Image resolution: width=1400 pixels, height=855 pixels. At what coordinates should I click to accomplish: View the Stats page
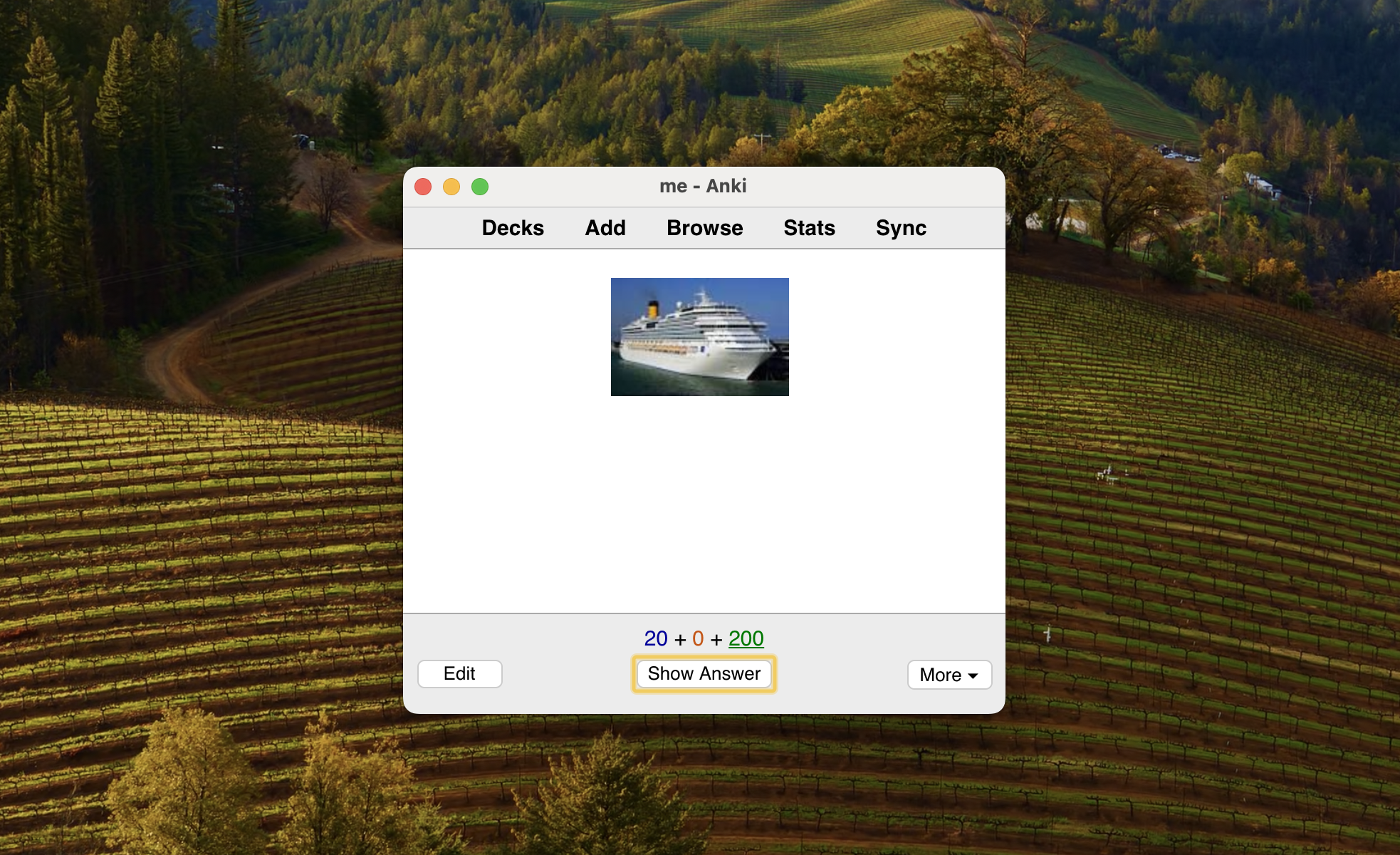[809, 228]
